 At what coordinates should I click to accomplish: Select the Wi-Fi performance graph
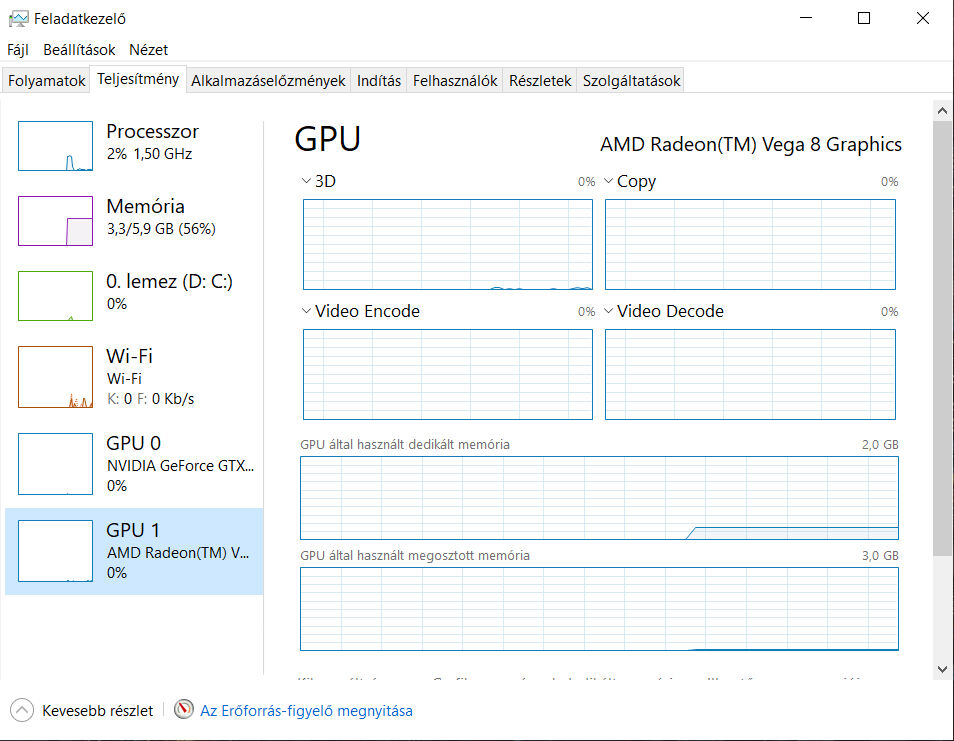tap(55, 377)
